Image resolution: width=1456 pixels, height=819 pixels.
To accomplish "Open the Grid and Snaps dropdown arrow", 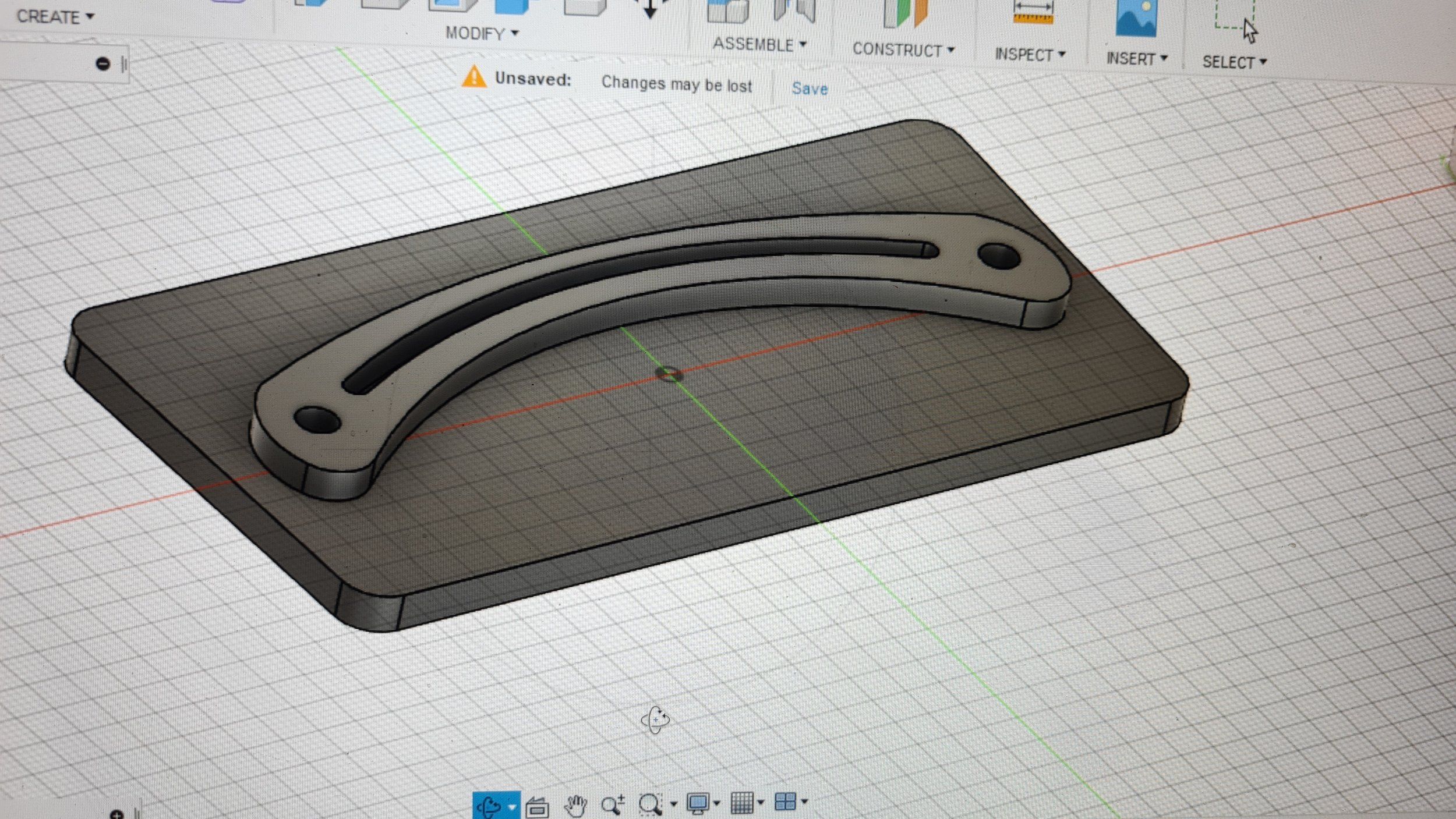I will [x=761, y=803].
